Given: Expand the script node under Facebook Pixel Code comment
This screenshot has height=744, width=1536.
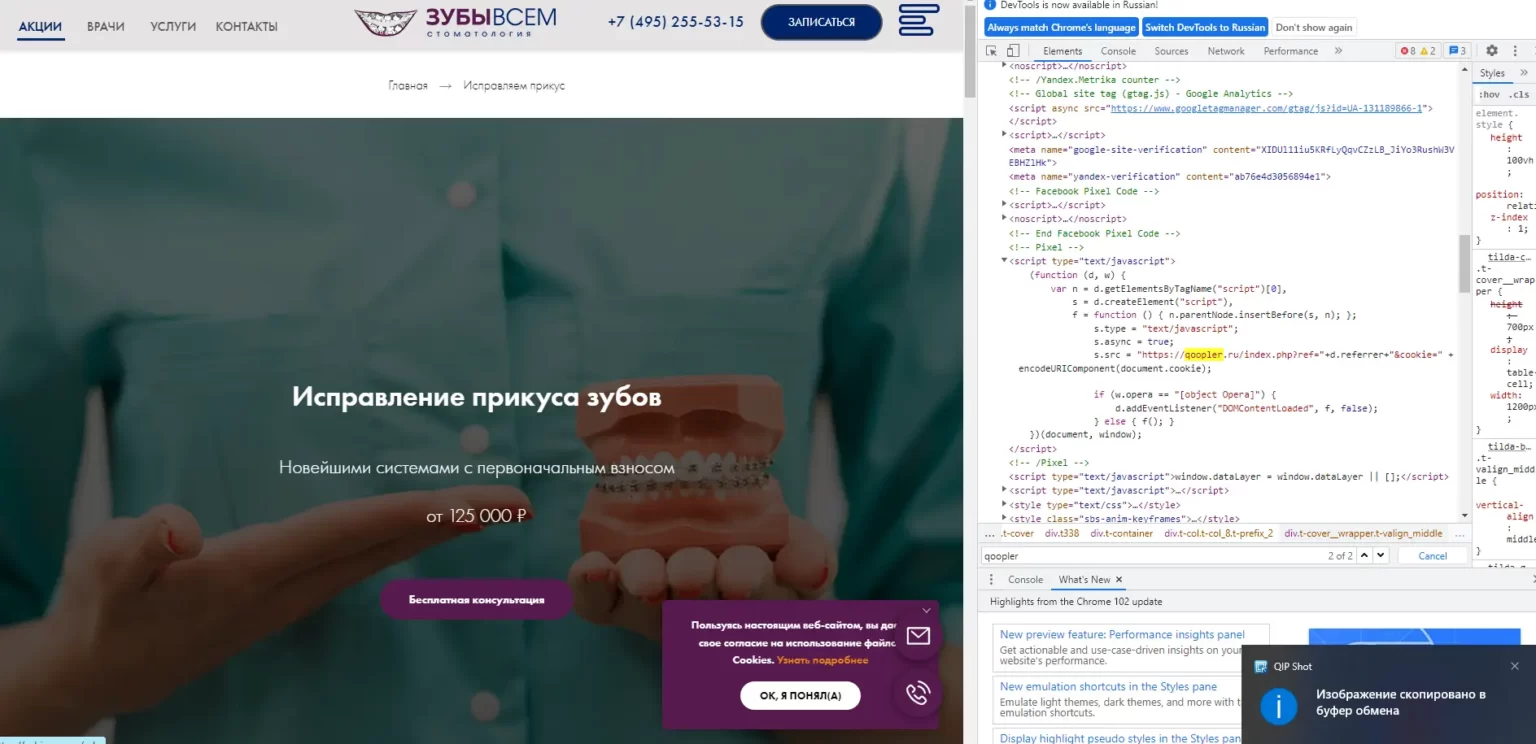Looking at the screenshot, I should tap(1005, 205).
